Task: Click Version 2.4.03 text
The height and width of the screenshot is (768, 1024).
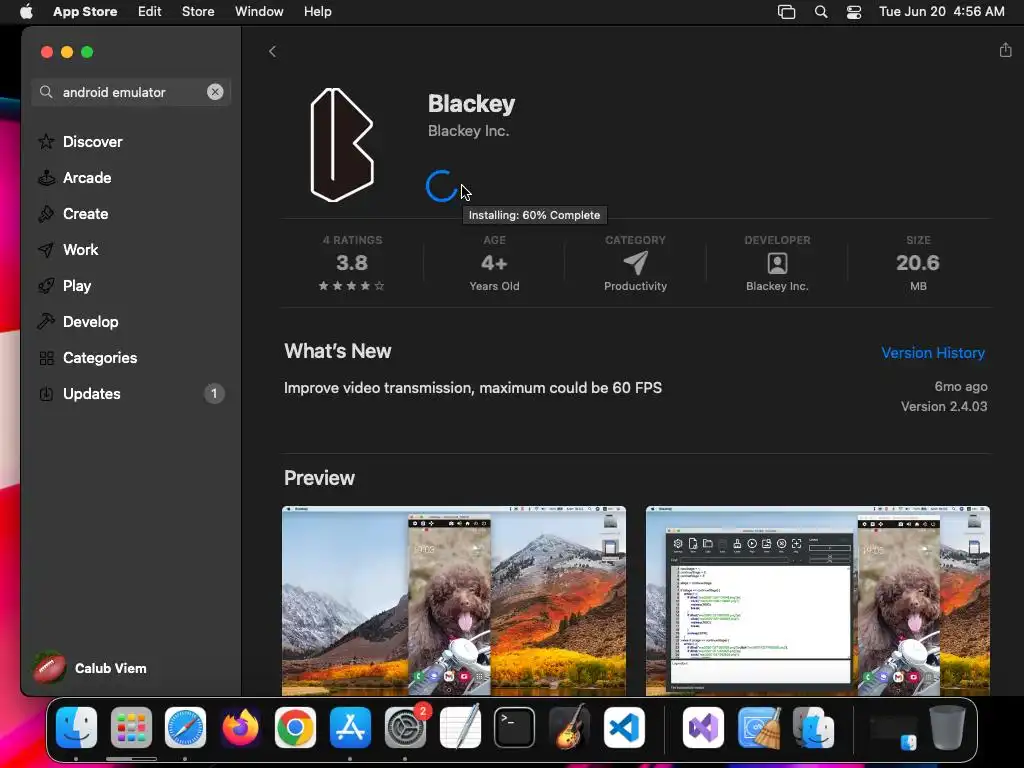Action: (x=944, y=406)
